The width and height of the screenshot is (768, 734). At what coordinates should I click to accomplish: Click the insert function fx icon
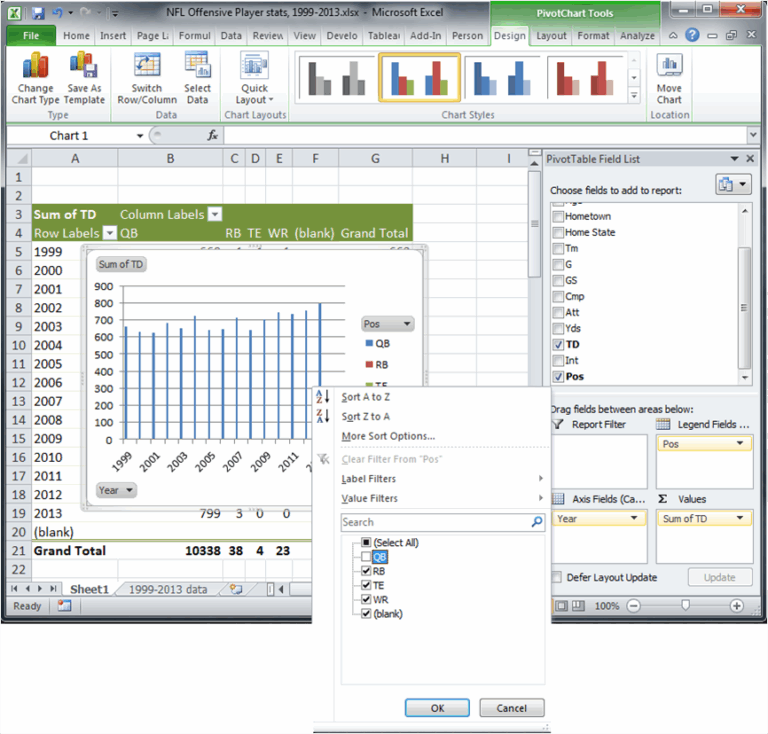(212, 136)
